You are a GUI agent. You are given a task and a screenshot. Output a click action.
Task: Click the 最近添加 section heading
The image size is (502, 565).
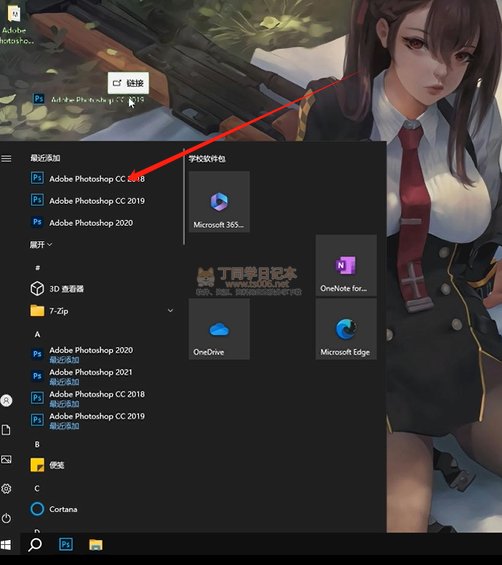pos(45,158)
